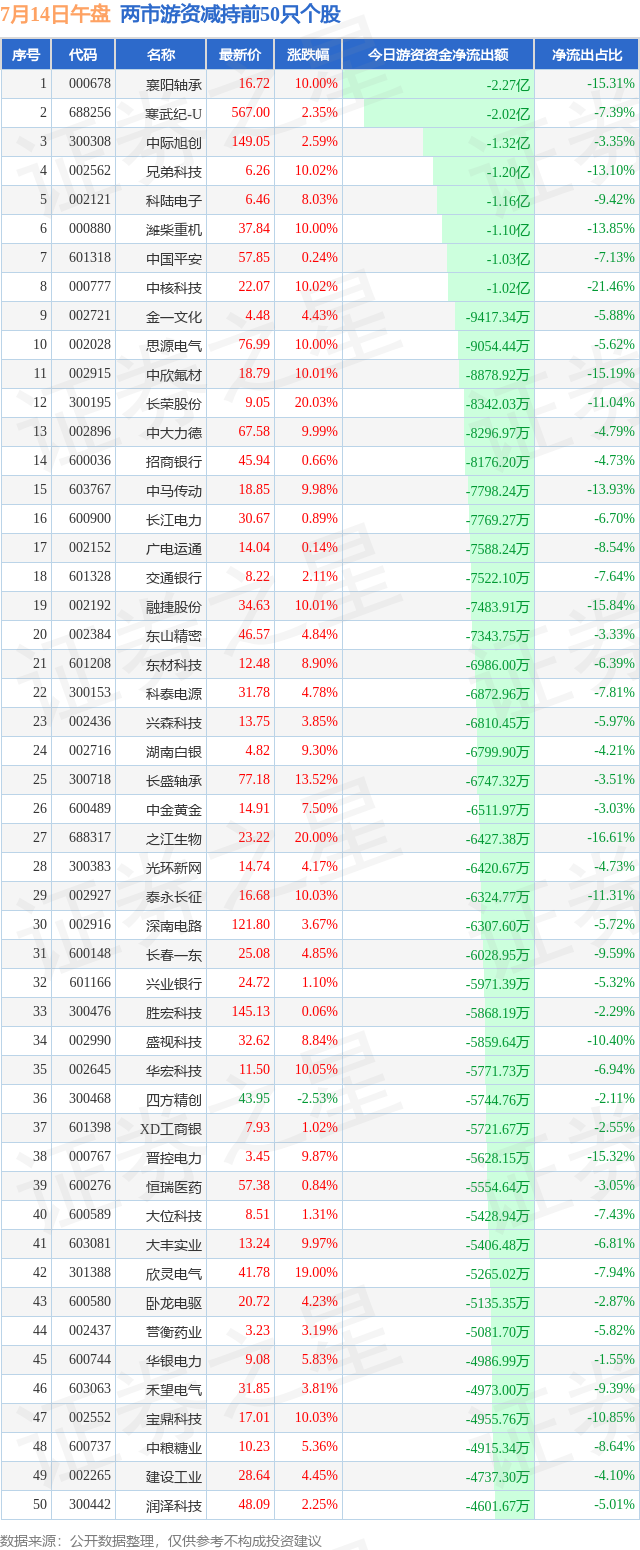Click 20.03% change for 长荣股份
Screen dimensions: 640x1550
tap(317, 403)
